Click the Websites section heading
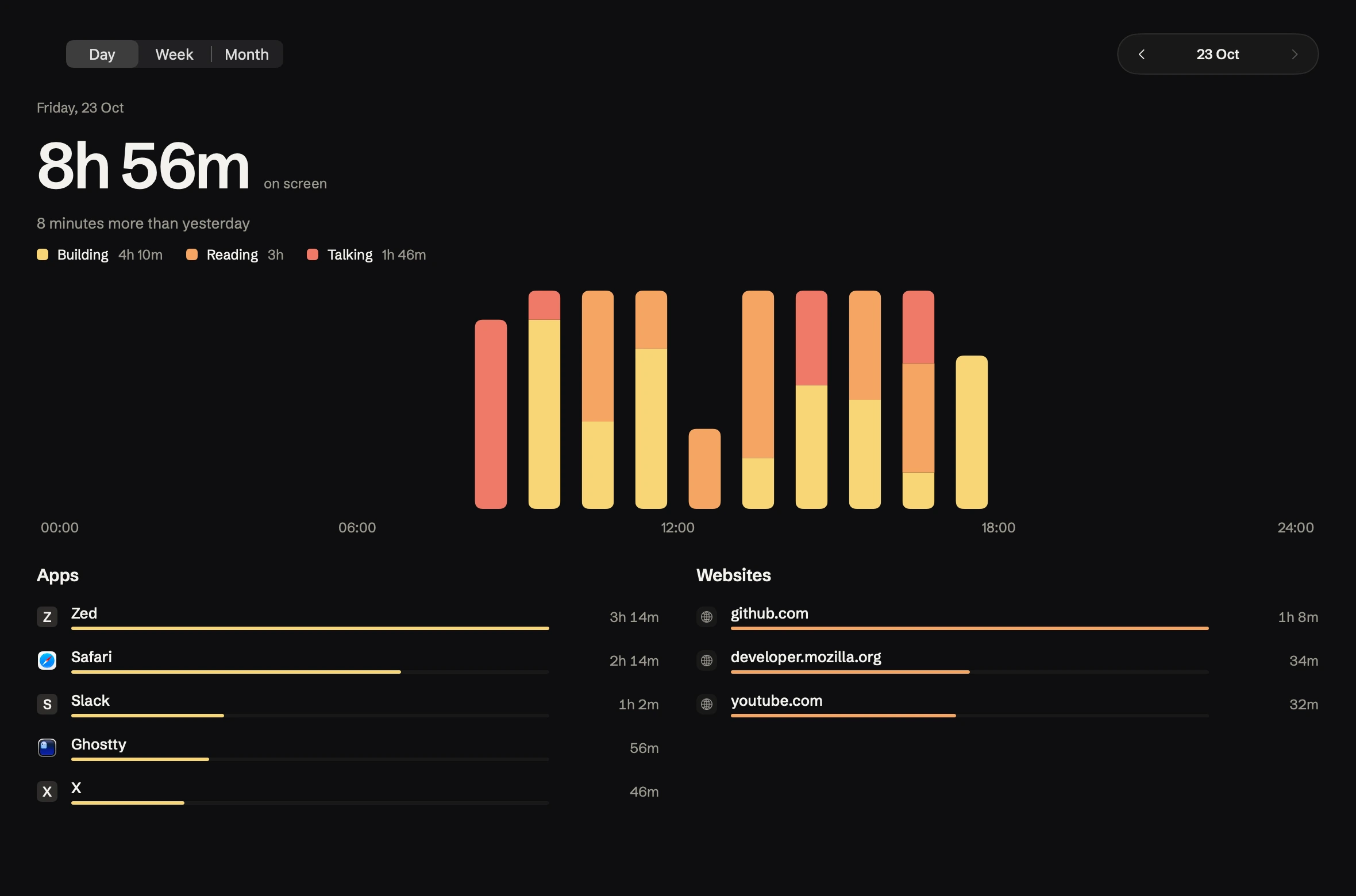Screen dimensions: 1356x896 click(734, 575)
